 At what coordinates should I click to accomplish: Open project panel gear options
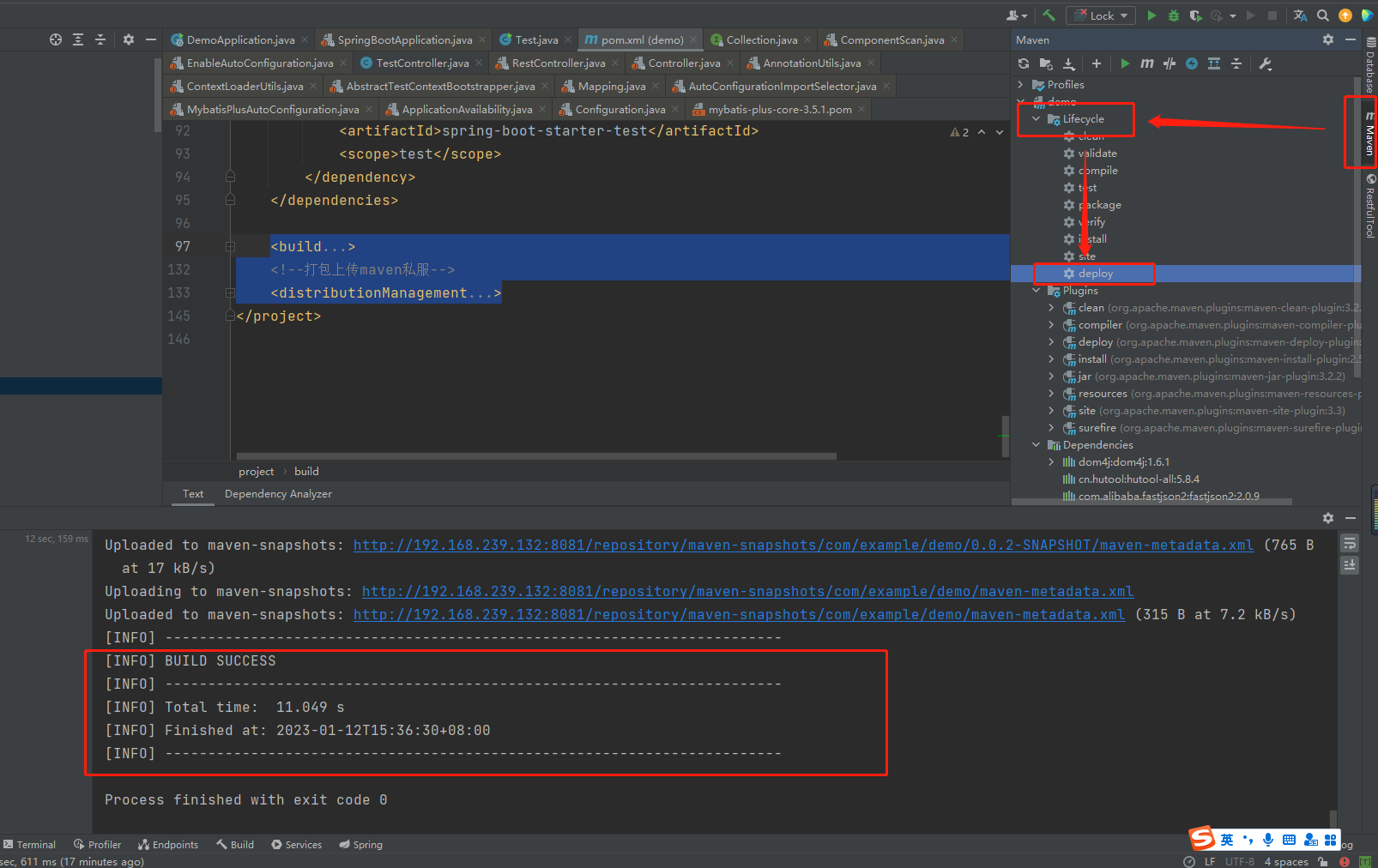point(129,39)
